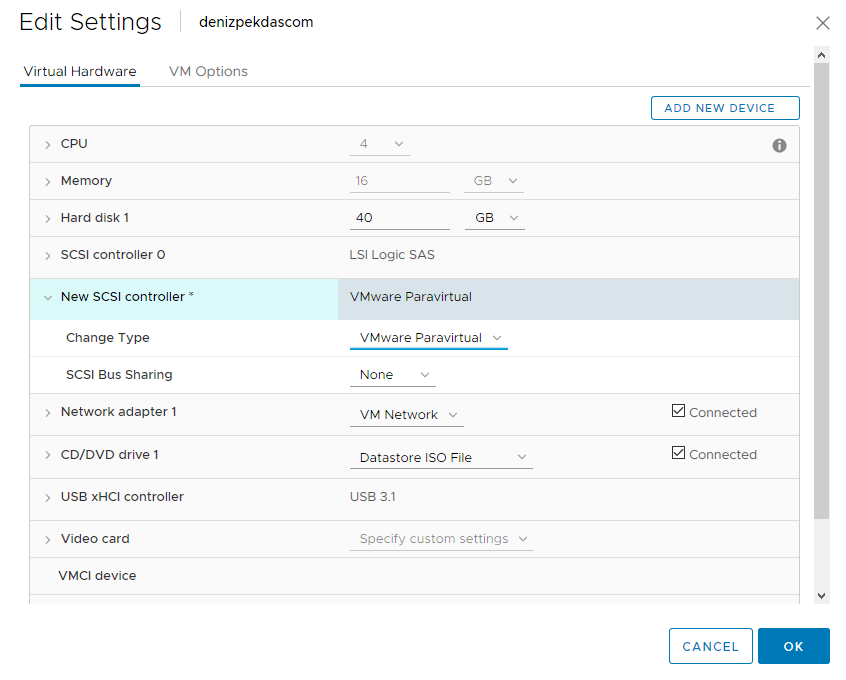Expand CD/DVD drive 1 settings

(x=47, y=456)
